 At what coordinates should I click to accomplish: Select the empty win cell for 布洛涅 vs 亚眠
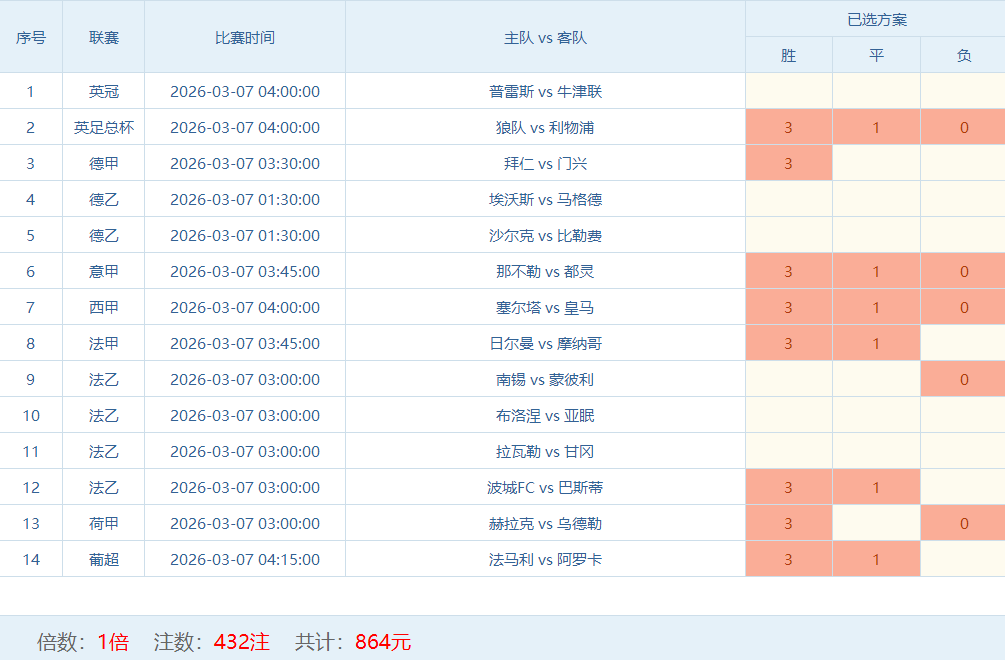click(788, 415)
